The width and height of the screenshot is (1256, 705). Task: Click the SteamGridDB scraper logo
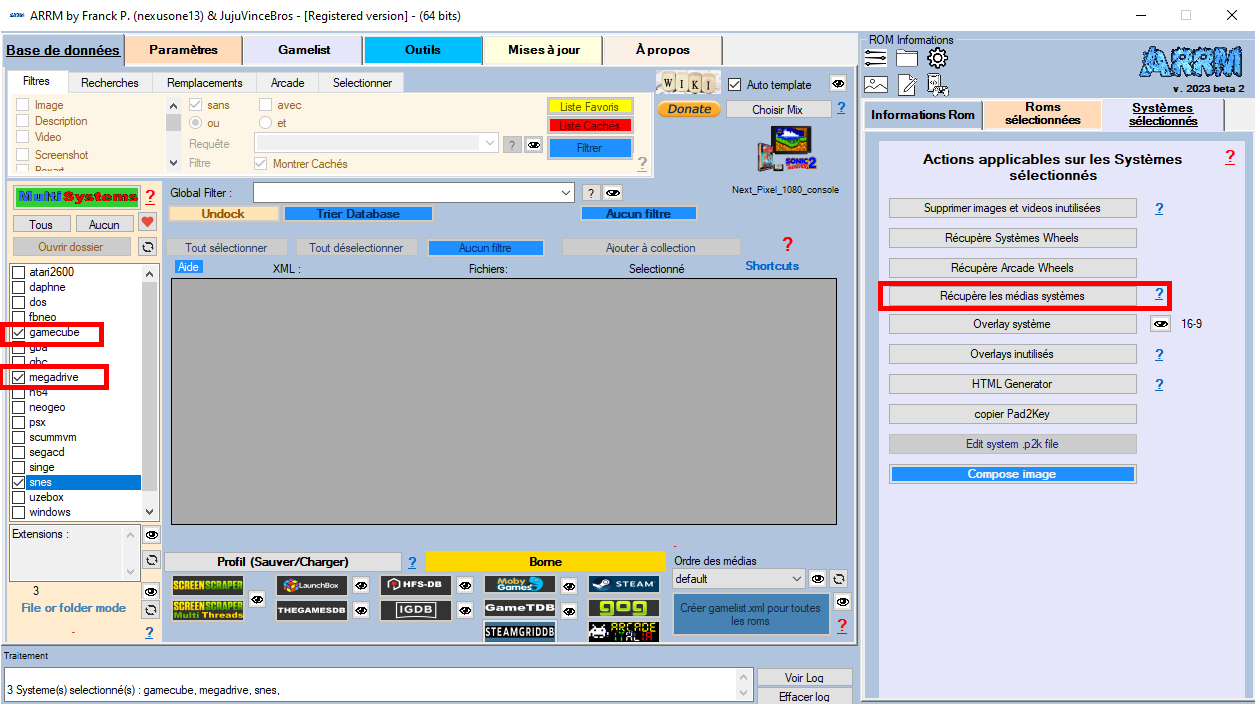tap(519, 632)
